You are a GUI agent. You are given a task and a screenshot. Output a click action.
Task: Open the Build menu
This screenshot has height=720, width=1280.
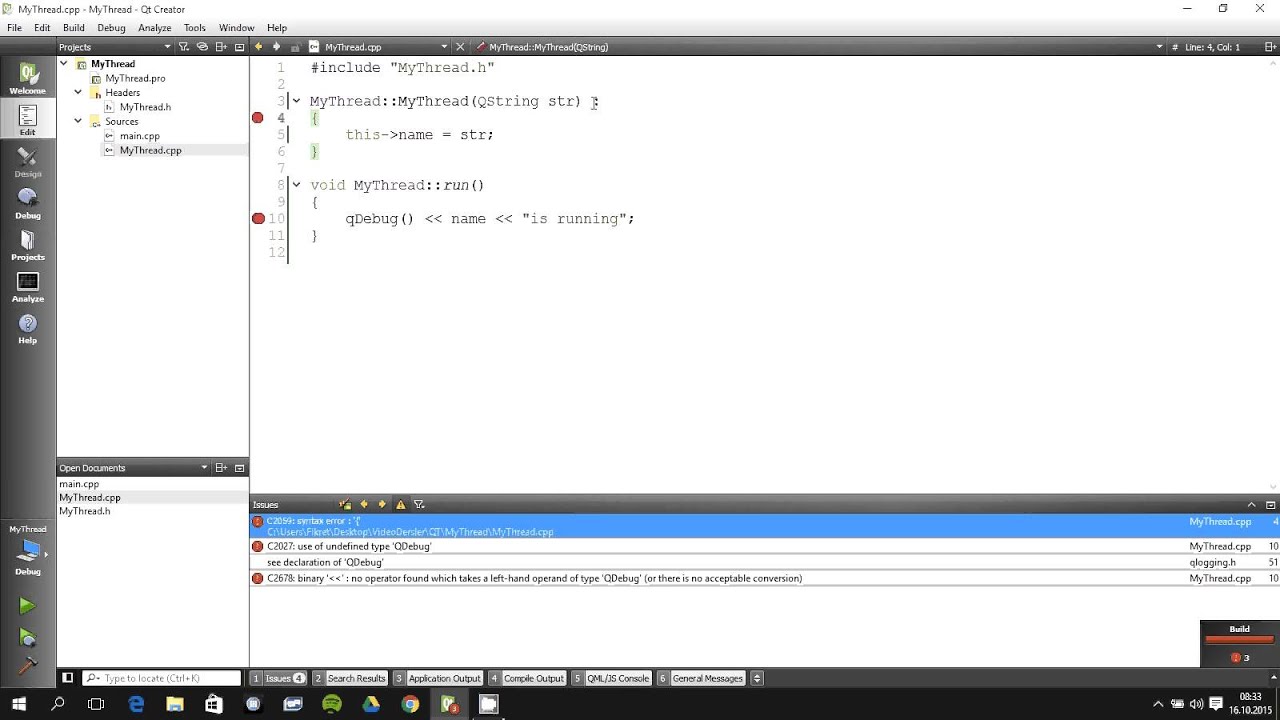pyautogui.click(x=74, y=28)
